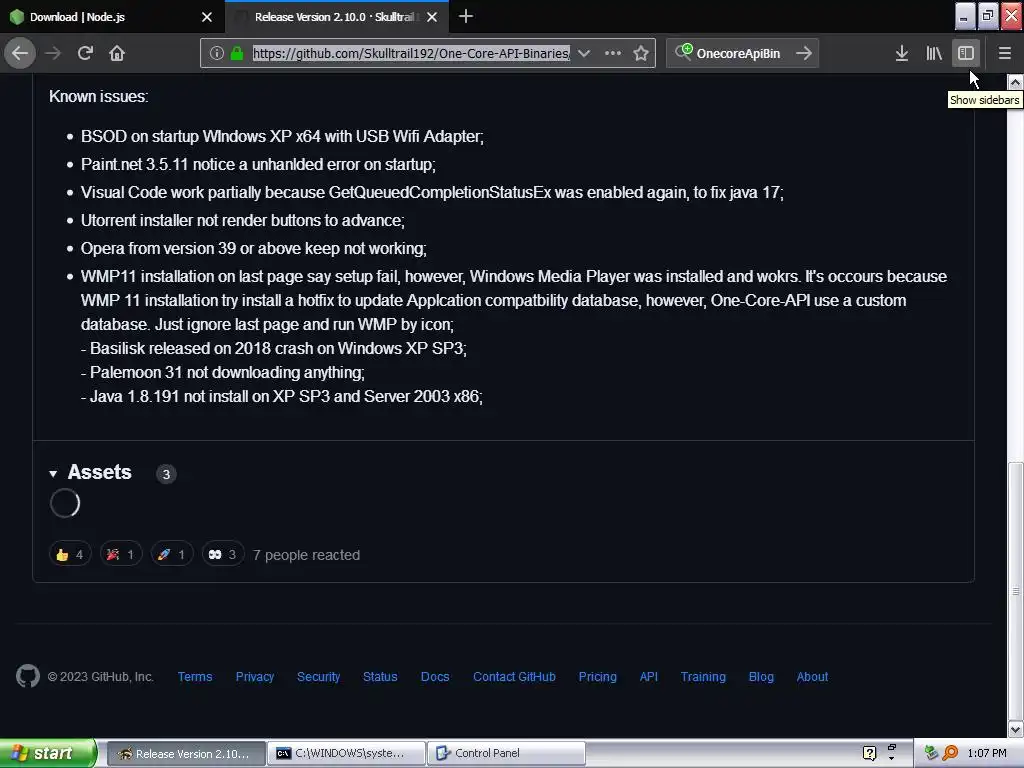
Task: Click the eyes reaction button
Action: pyautogui.click(x=223, y=554)
